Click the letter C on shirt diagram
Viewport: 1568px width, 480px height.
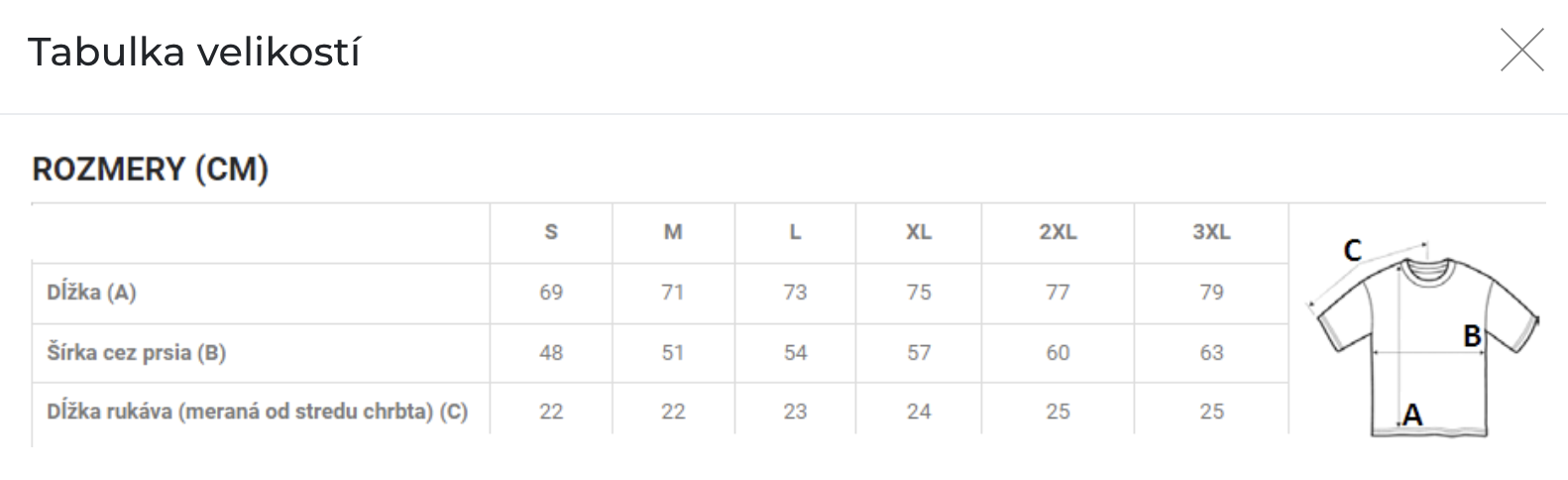pos(1352,251)
